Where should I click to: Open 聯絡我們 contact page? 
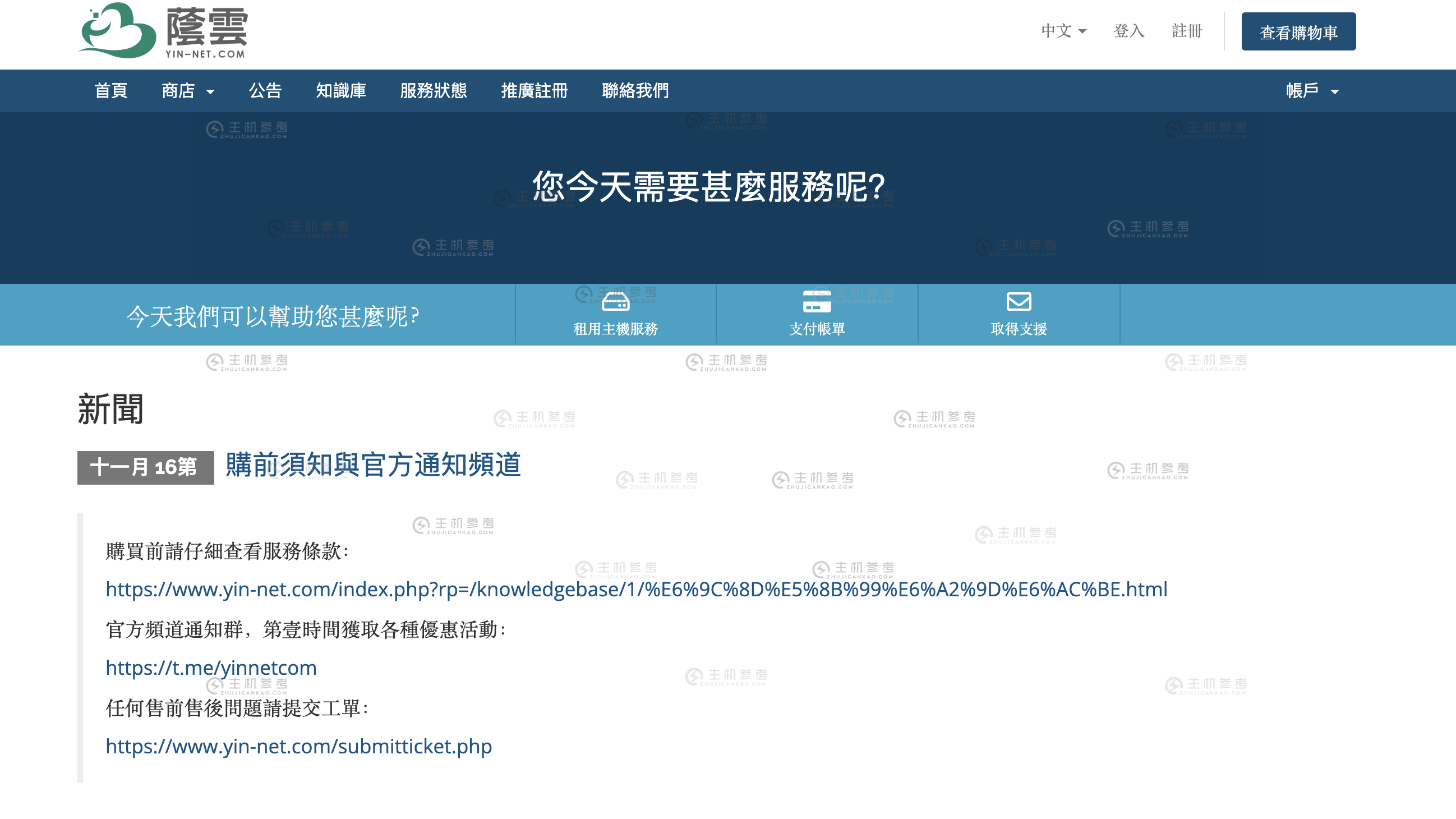[635, 91]
